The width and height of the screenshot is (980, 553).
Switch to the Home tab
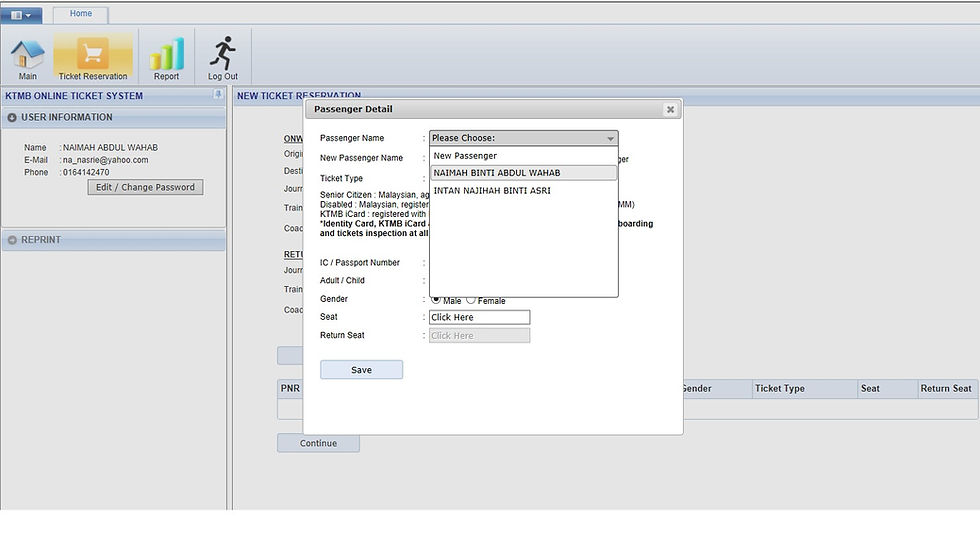(x=81, y=13)
